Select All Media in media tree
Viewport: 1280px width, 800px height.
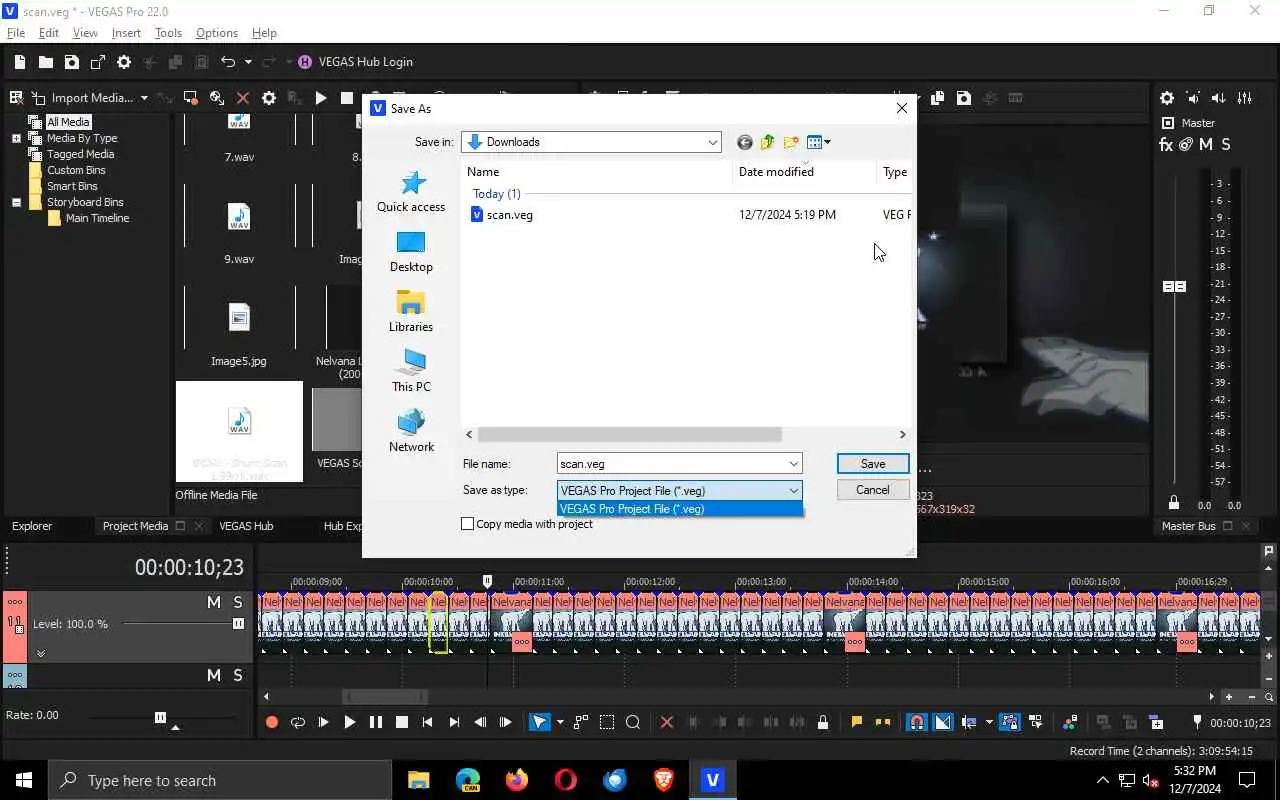pos(68,122)
